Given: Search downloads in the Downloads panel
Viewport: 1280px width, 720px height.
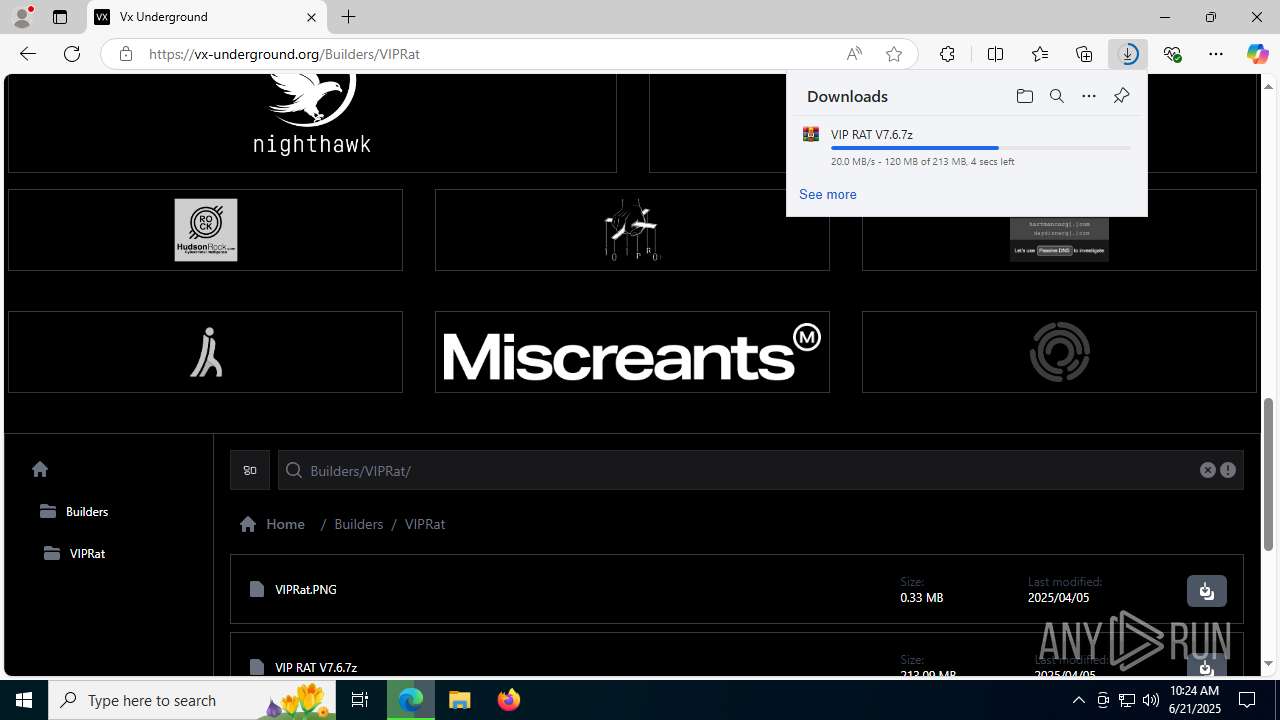Looking at the screenshot, I should (x=1056, y=96).
